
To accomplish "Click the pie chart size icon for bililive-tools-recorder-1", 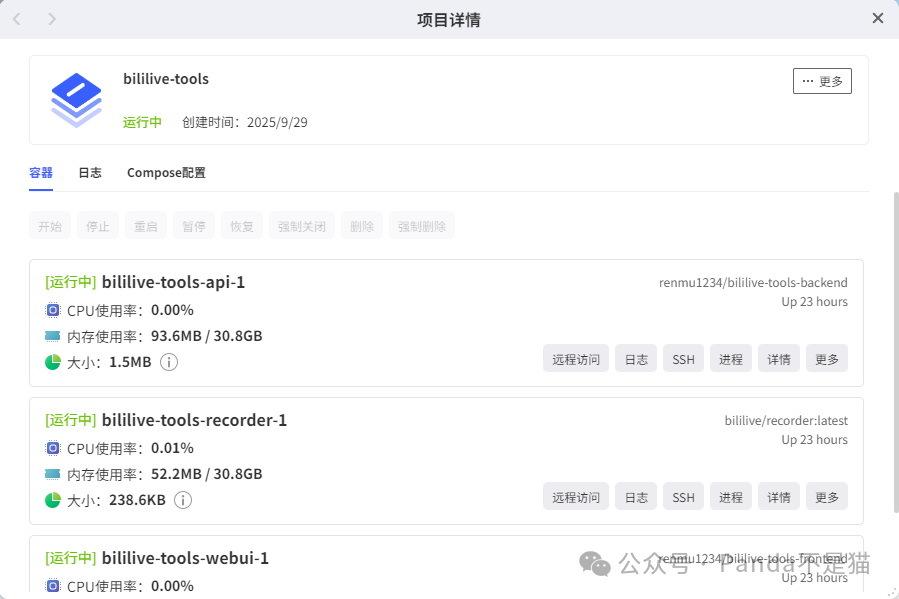I will coord(53,500).
